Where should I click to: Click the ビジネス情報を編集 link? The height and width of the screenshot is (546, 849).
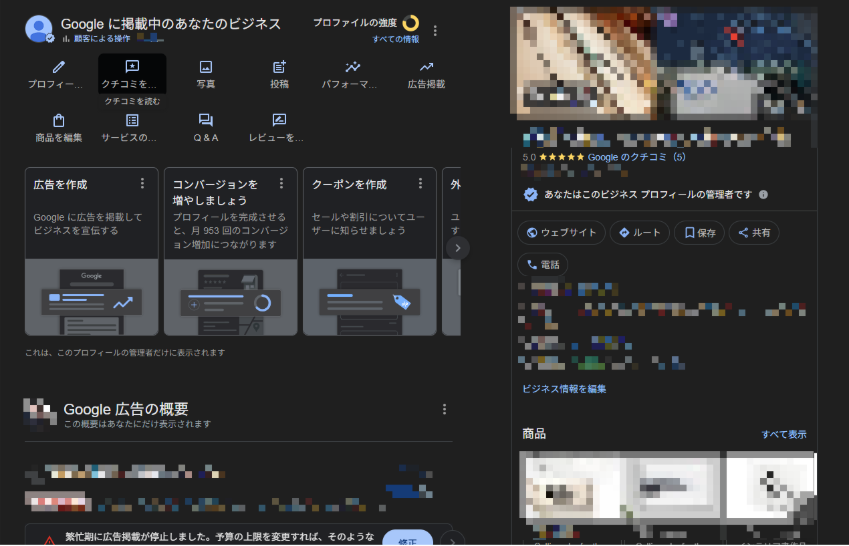pyautogui.click(x=564, y=389)
